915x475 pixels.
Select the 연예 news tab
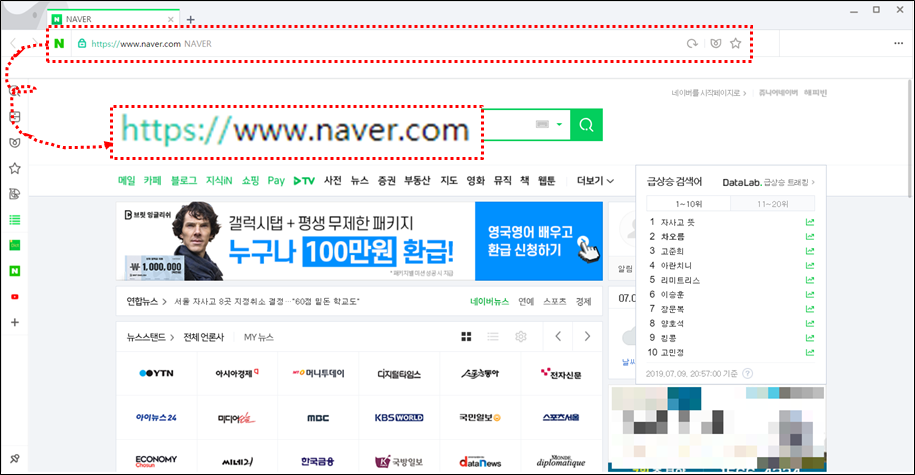[x=526, y=302]
